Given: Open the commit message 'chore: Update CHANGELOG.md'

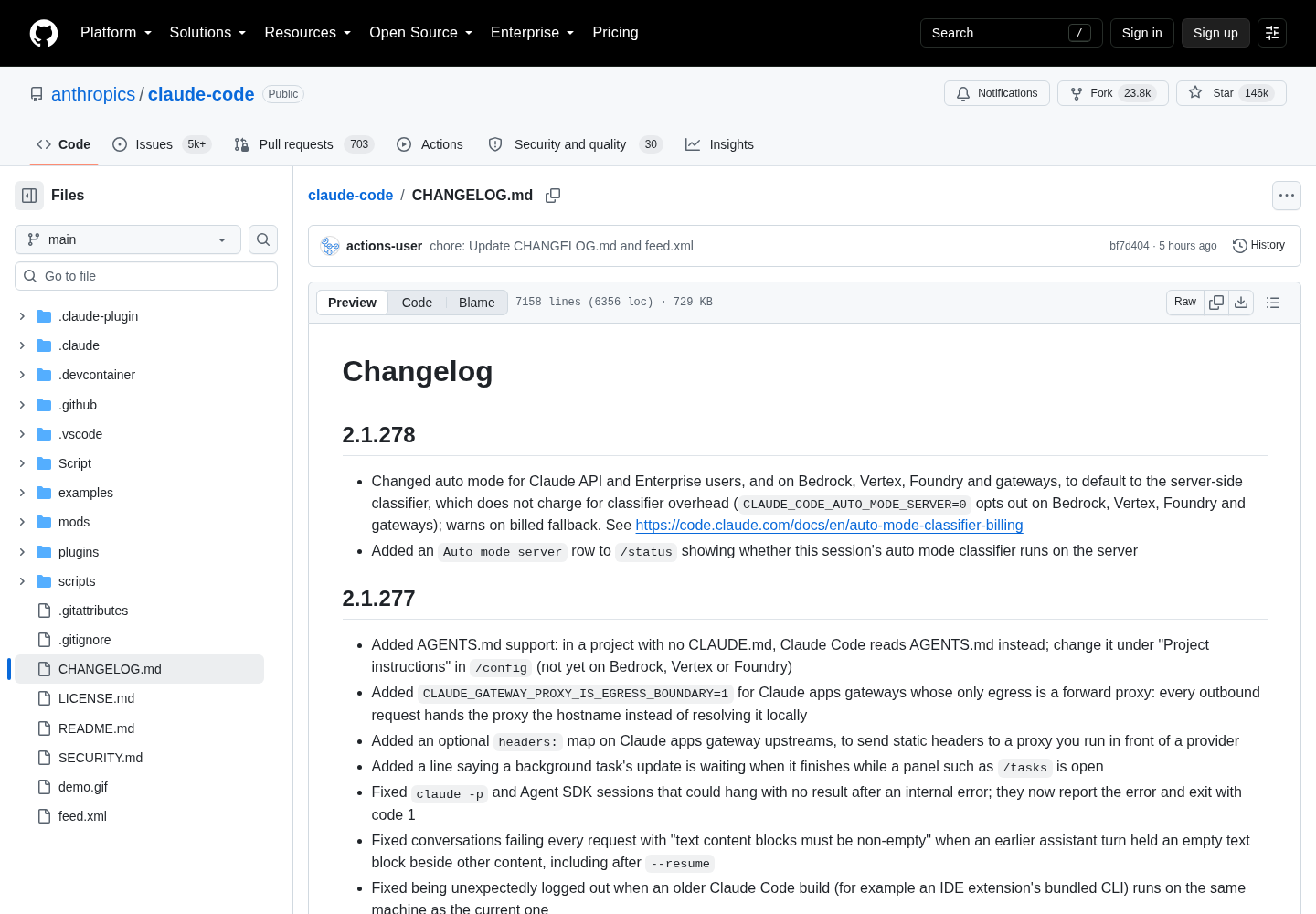Looking at the screenshot, I should [x=561, y=246].
